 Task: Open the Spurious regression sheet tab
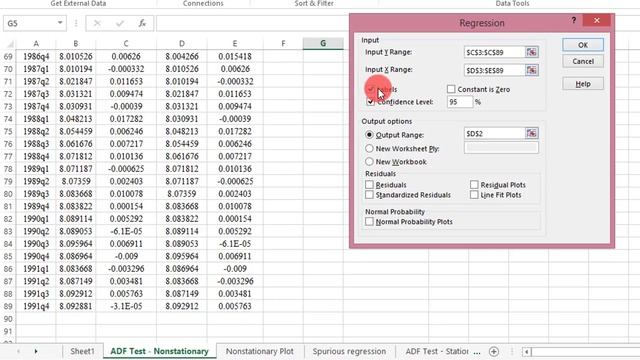pos(349,351)
